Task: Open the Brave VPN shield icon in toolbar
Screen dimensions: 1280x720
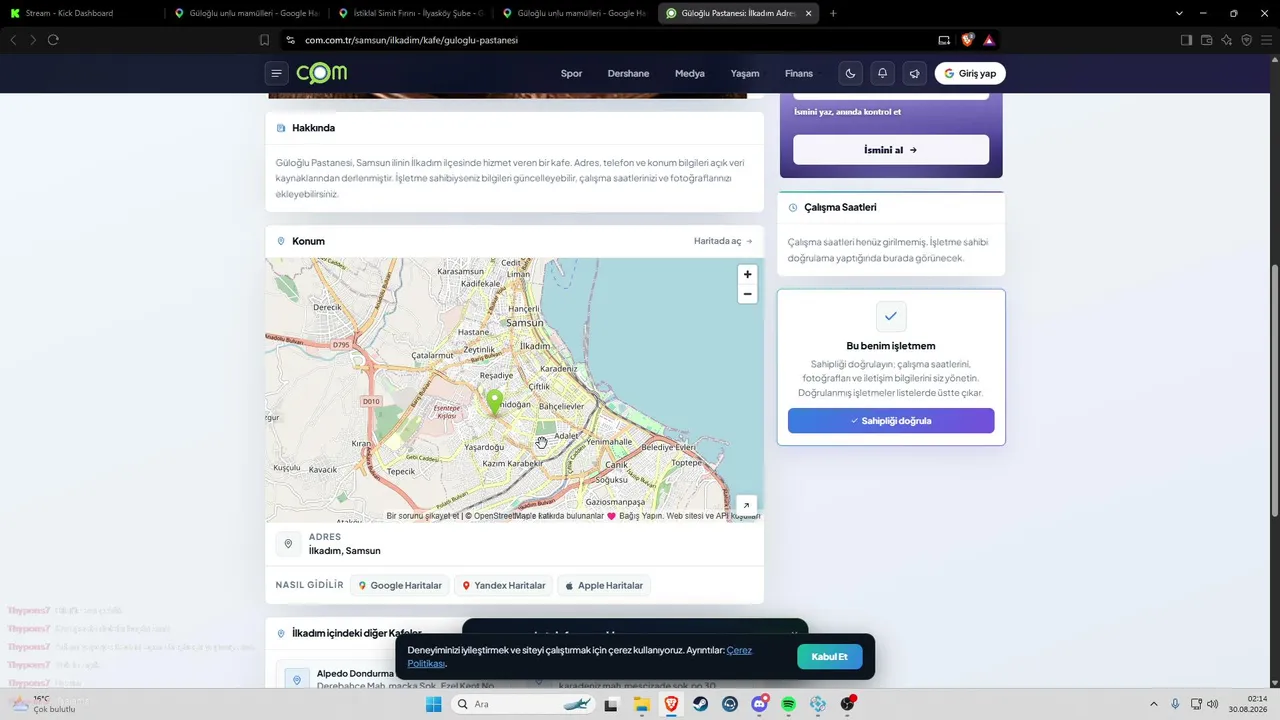Action: pyautogui.click(x=1246, y=40)
